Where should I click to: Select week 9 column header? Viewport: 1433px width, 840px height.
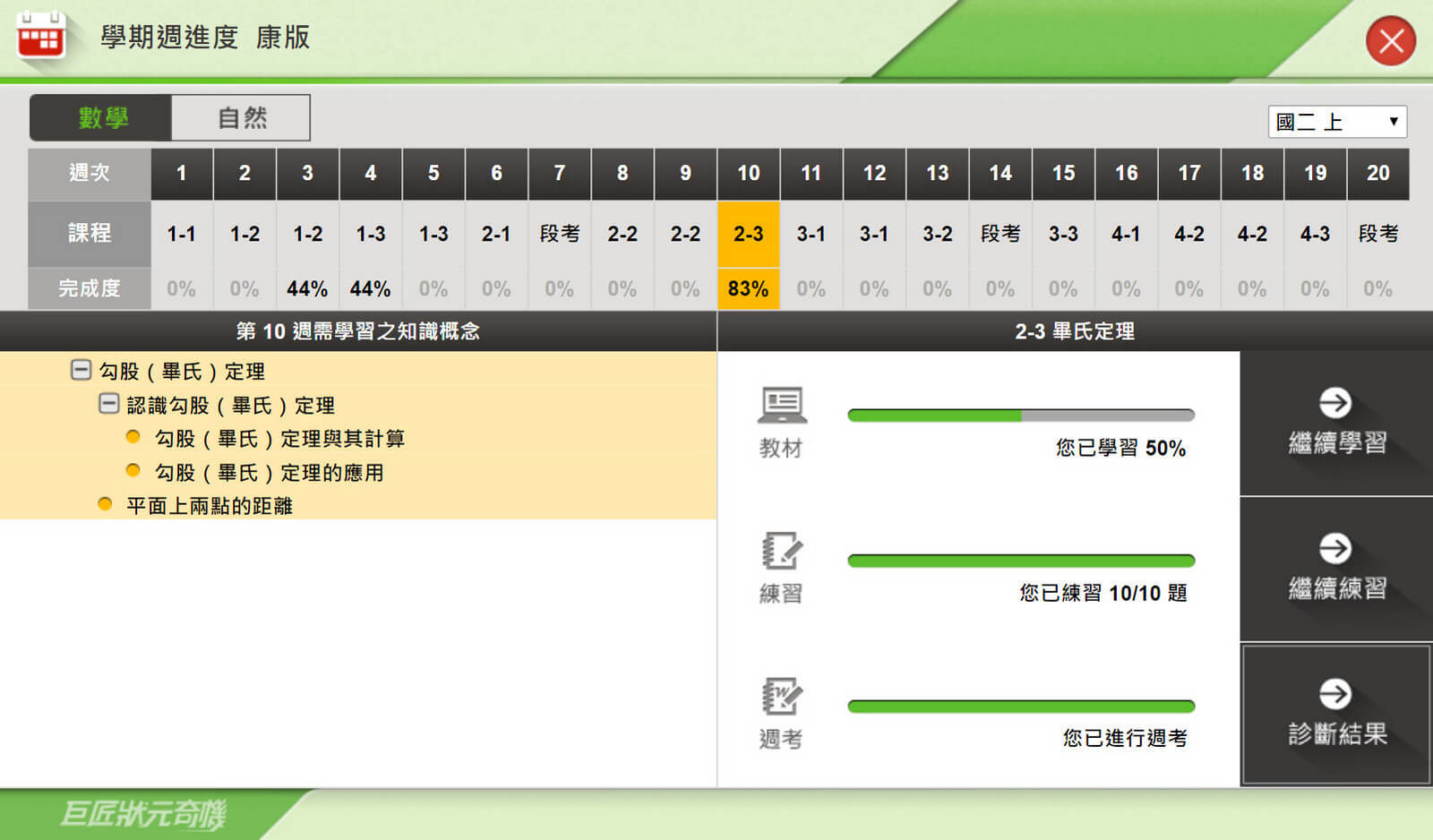pos(685,174)
